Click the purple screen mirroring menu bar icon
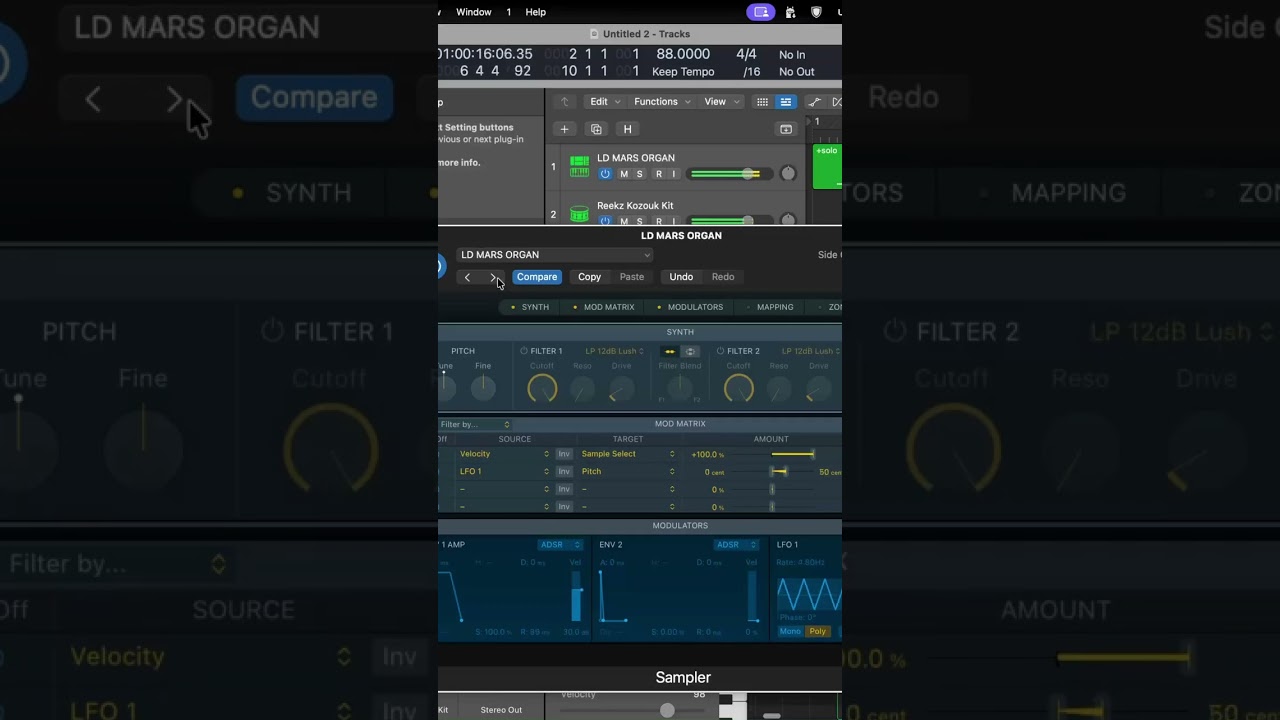Viewport: 1280px width, 720px height. coord(760,12)
